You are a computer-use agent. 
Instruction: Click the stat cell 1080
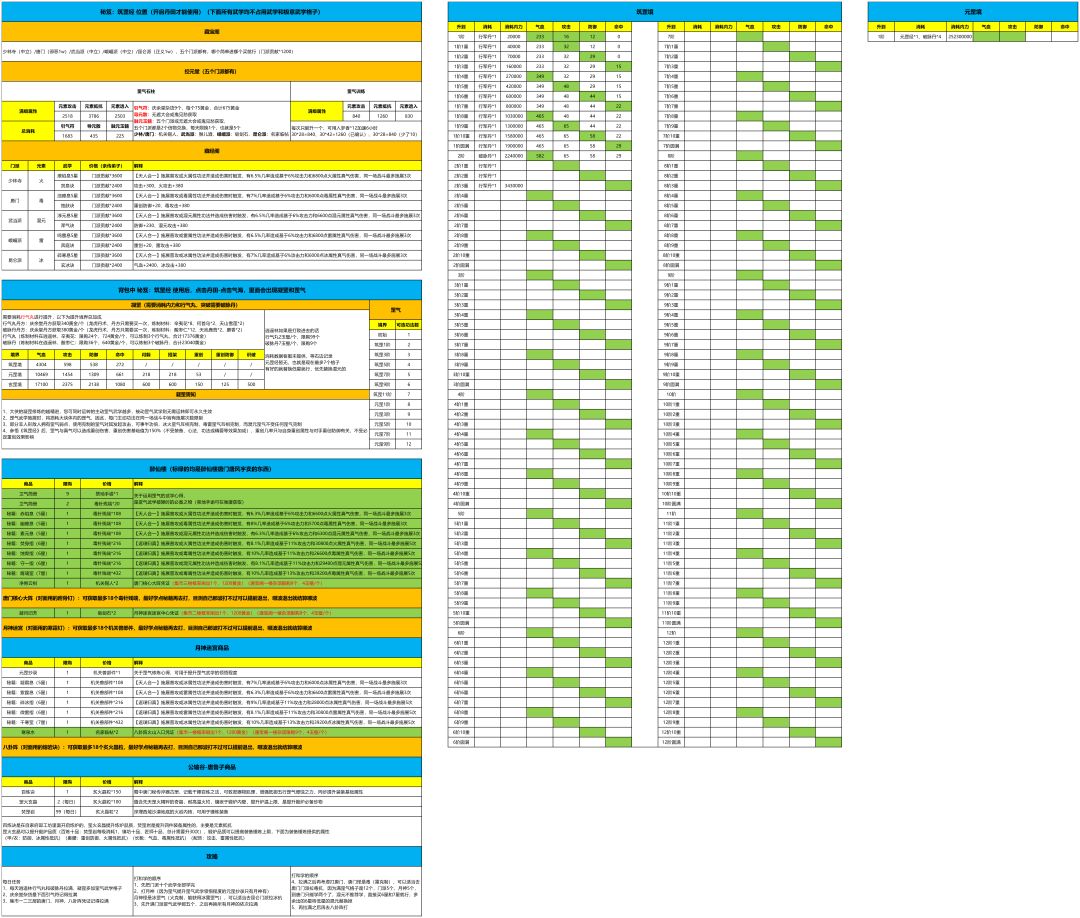120,384
